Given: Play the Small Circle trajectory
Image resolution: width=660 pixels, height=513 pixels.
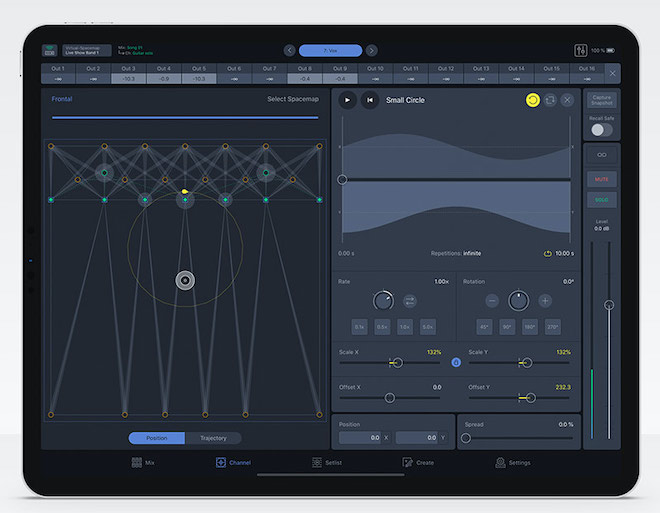Looking at the screenshot, I should (x=347, y=100).
